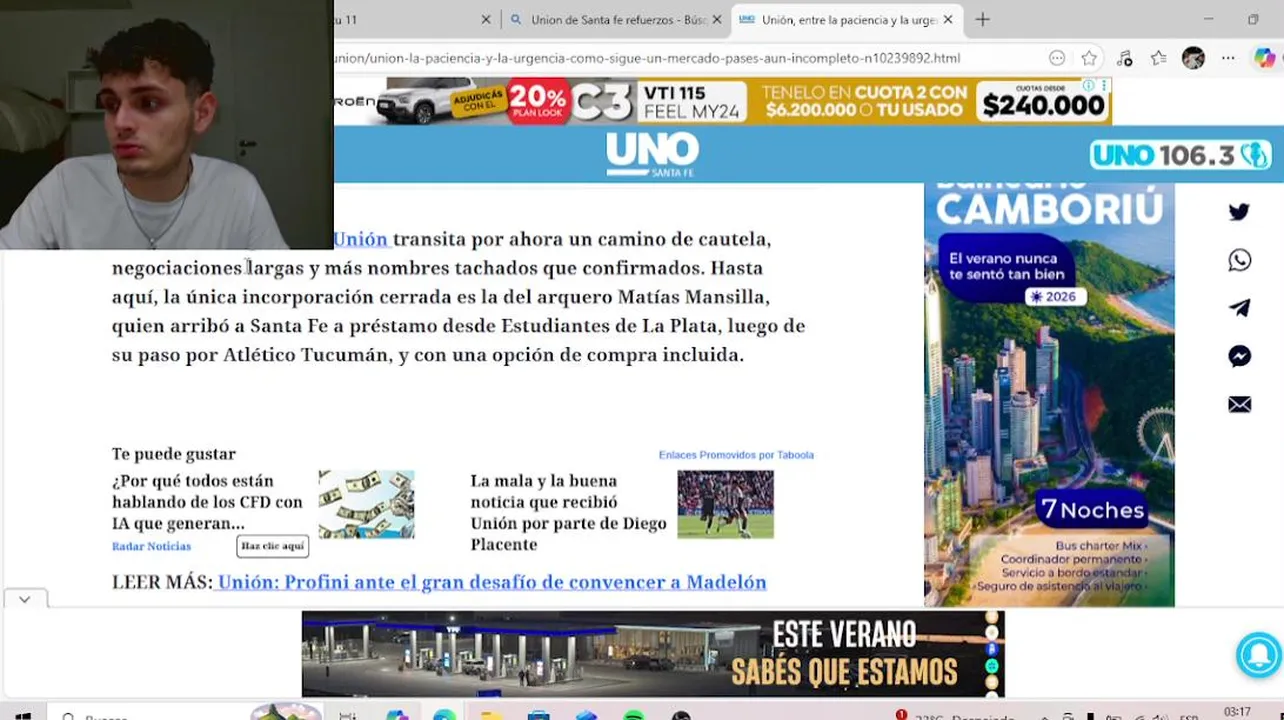Collapse the bottom ad with chevron

point(24,599)
